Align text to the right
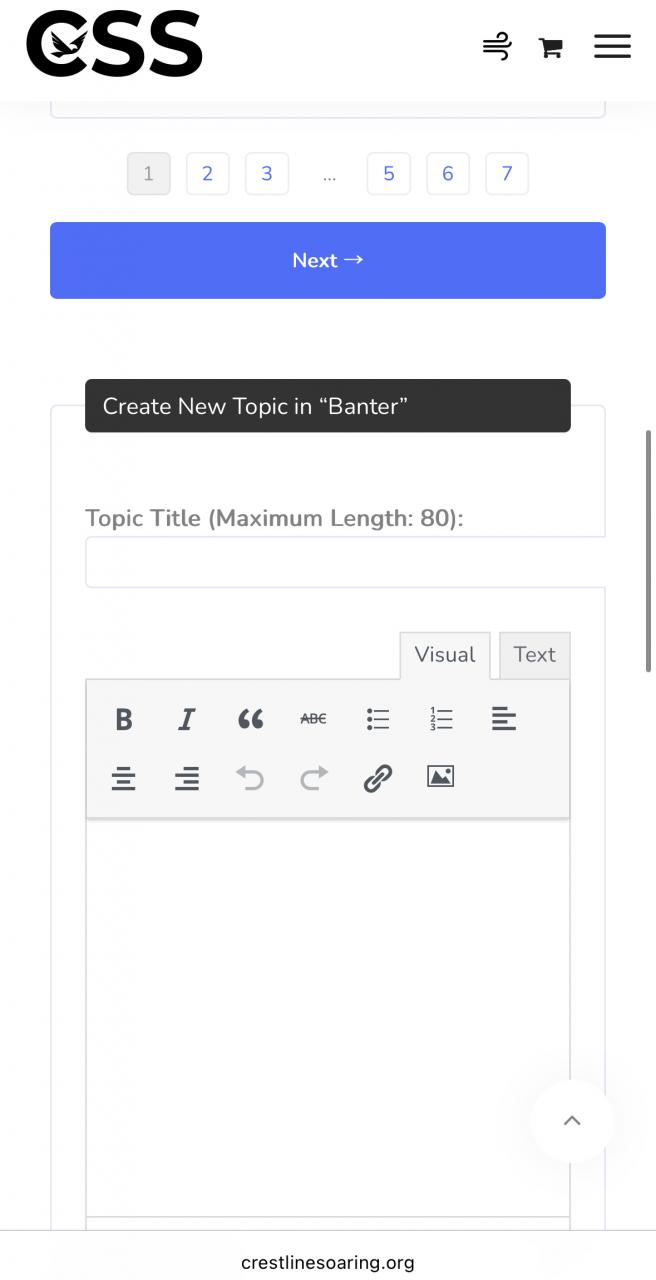 186,778
